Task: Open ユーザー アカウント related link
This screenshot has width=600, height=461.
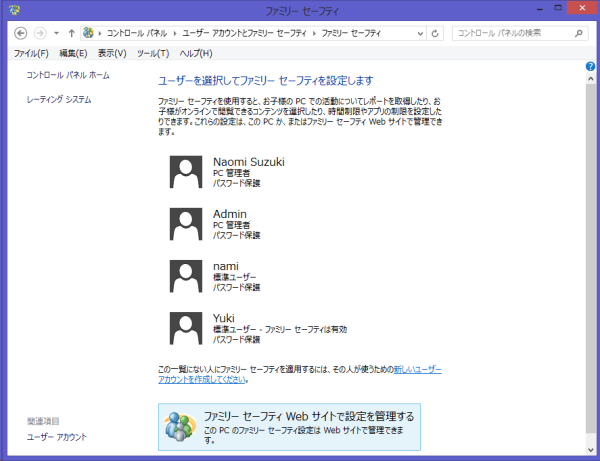Action: point(57,437)
